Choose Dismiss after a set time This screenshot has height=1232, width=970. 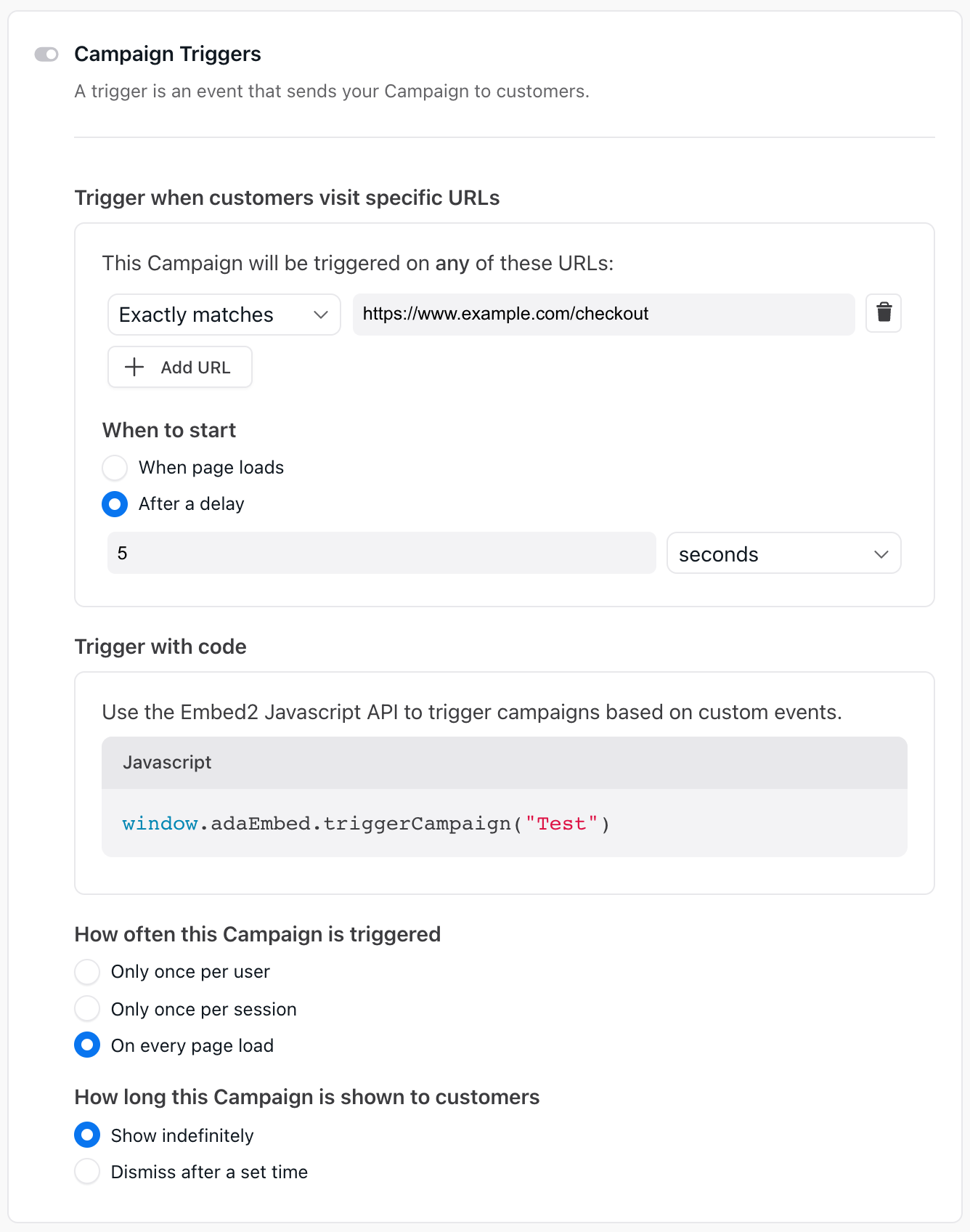tap(87, 1172)
